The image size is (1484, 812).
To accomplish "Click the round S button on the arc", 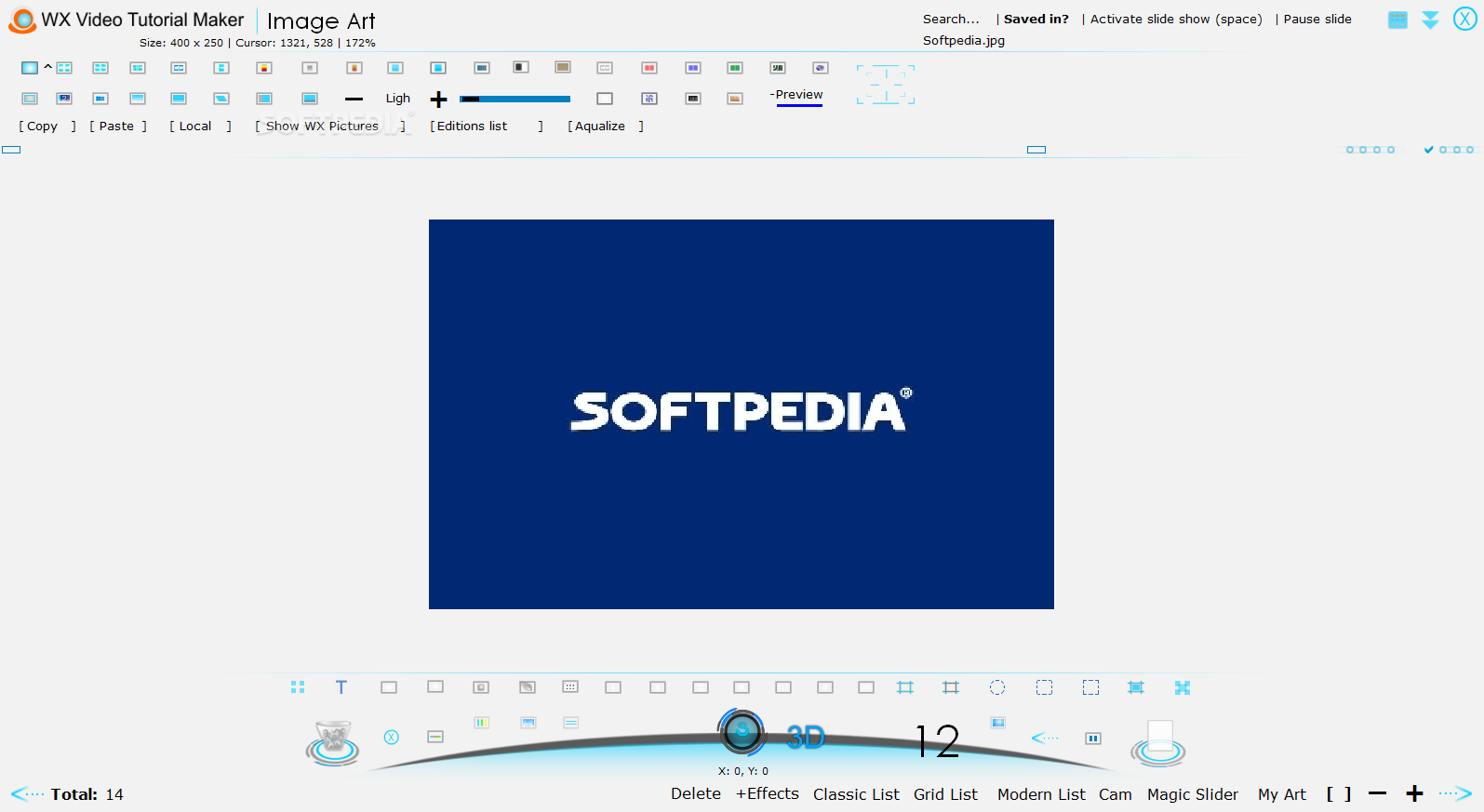I will coord(742,732).
